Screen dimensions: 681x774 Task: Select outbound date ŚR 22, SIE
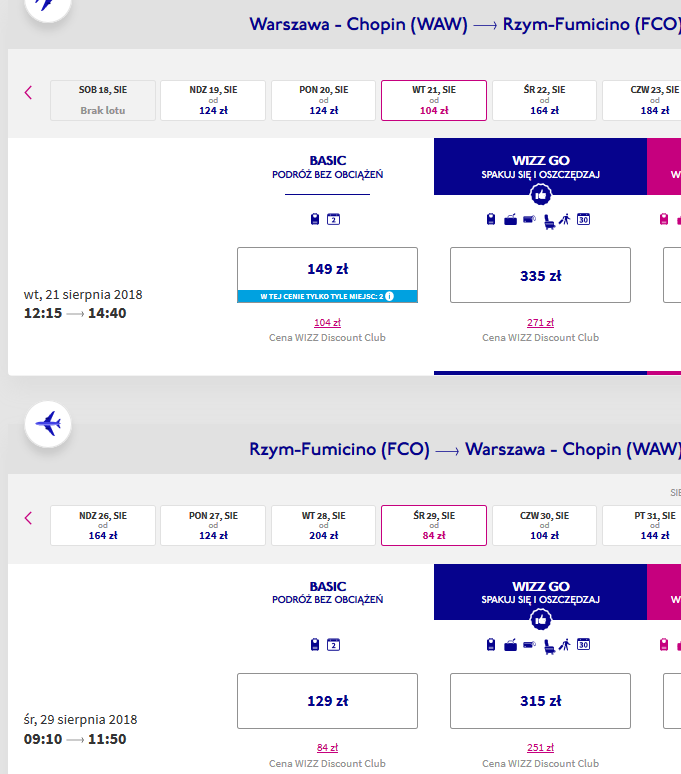[544, 100]
